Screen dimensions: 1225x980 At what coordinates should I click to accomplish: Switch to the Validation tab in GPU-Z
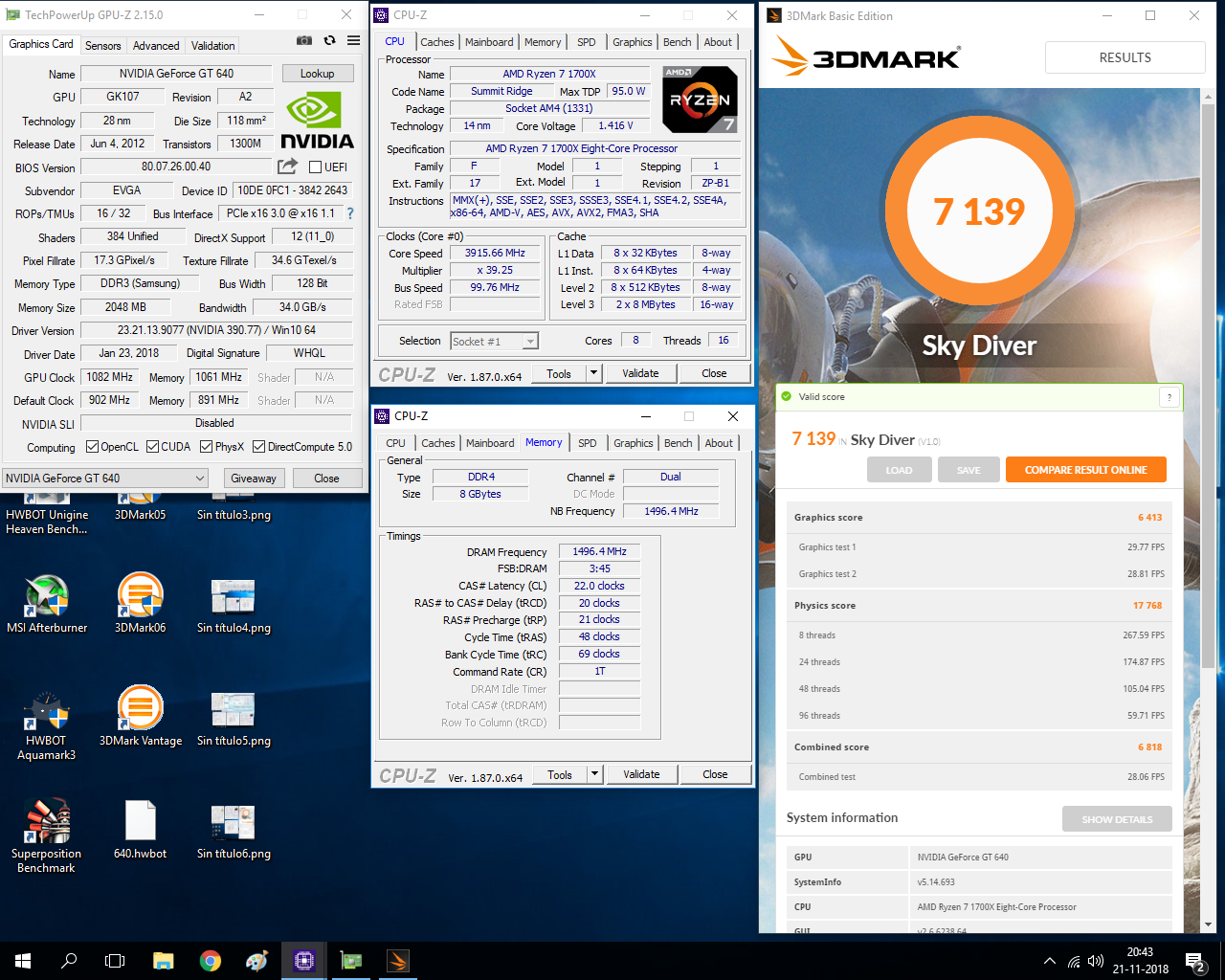(212, 45)
